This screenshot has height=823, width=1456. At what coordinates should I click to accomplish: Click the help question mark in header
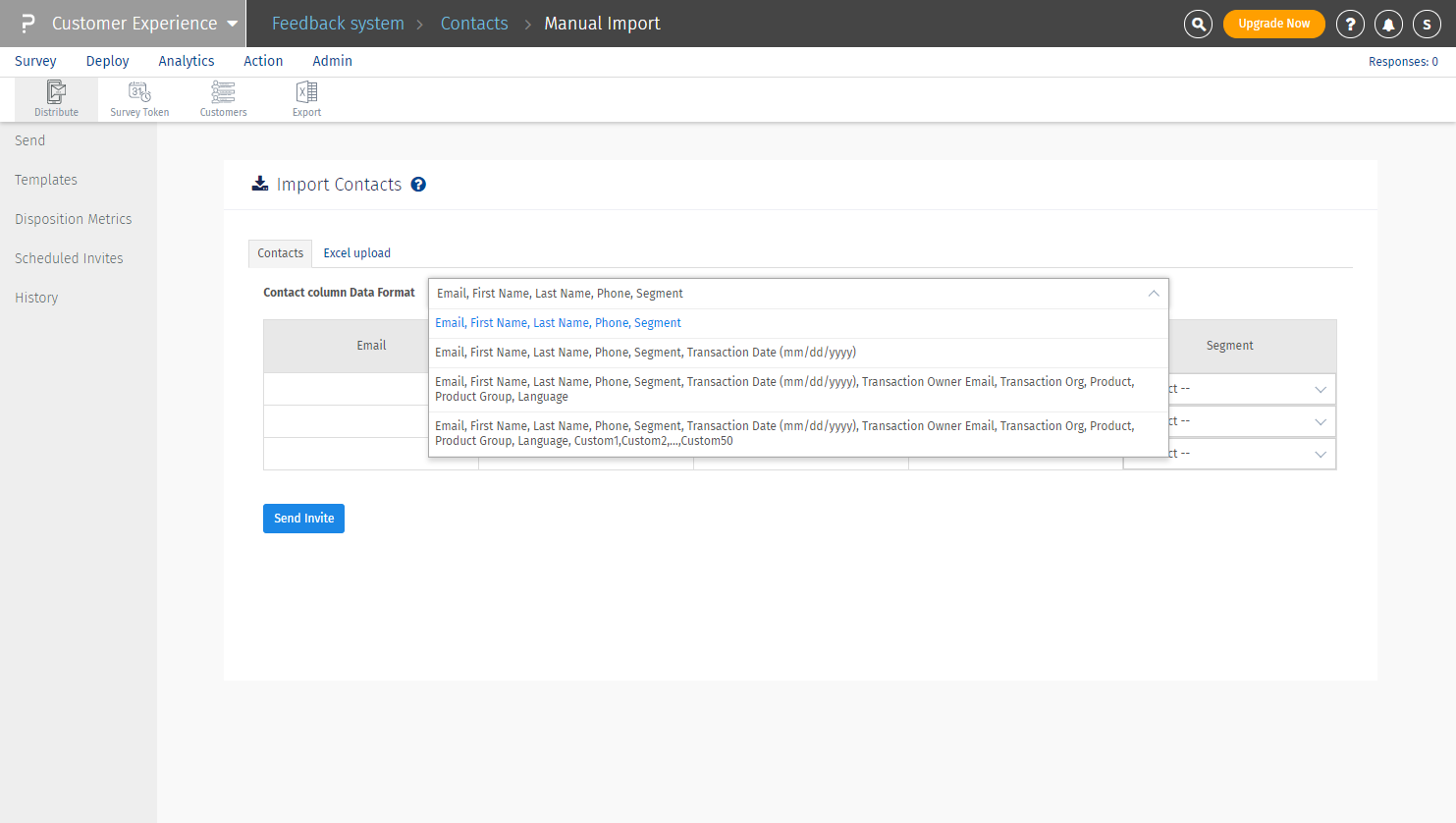click(x=1350, y=24)
